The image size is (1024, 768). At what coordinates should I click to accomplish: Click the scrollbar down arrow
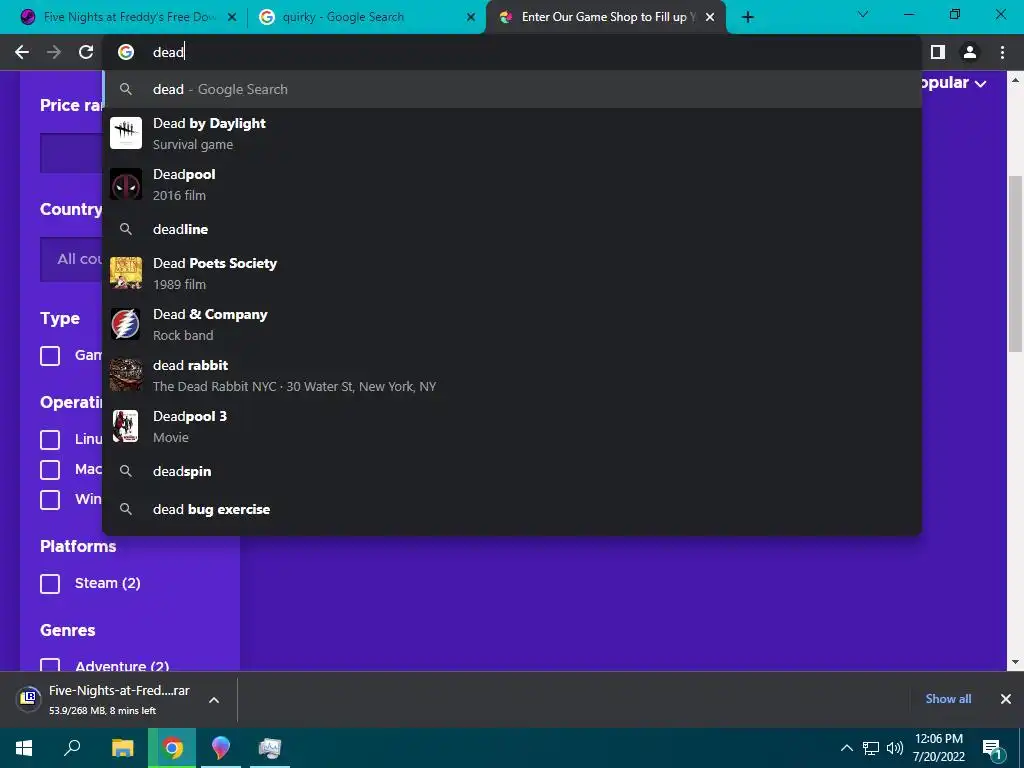tap(1015, 662)
